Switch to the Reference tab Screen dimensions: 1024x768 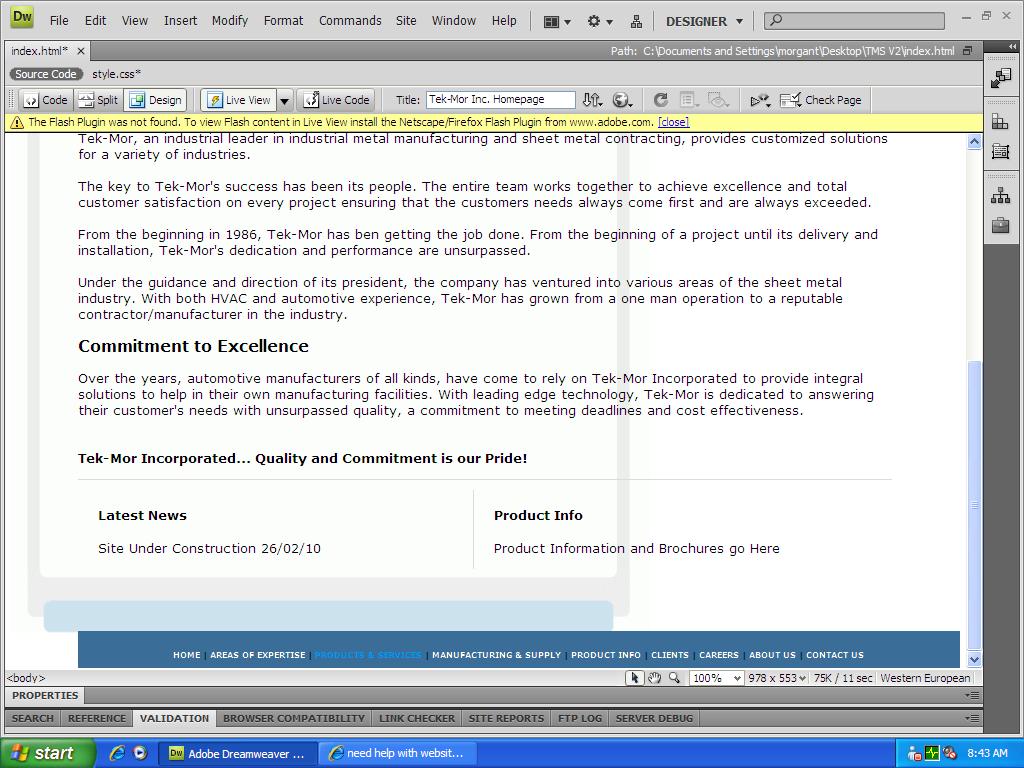[97, 718]
